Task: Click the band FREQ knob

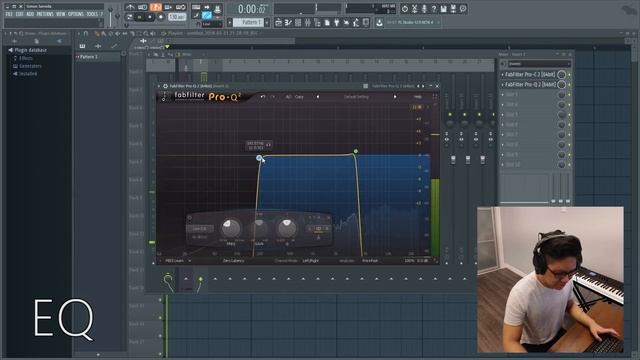Action: pyautogui.click(x=231, y=228)
